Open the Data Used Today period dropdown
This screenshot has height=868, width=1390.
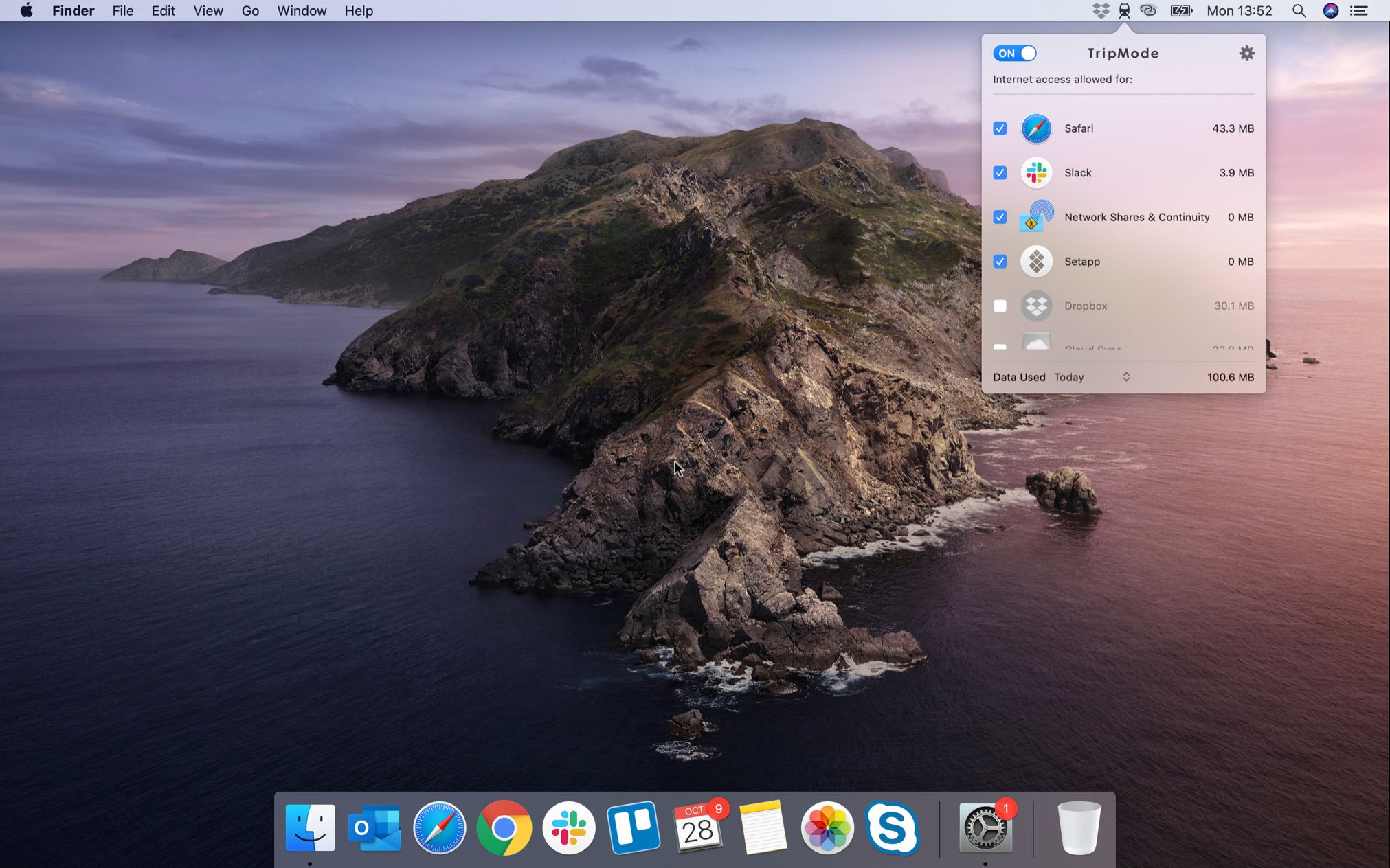(x=1092, y=377)
